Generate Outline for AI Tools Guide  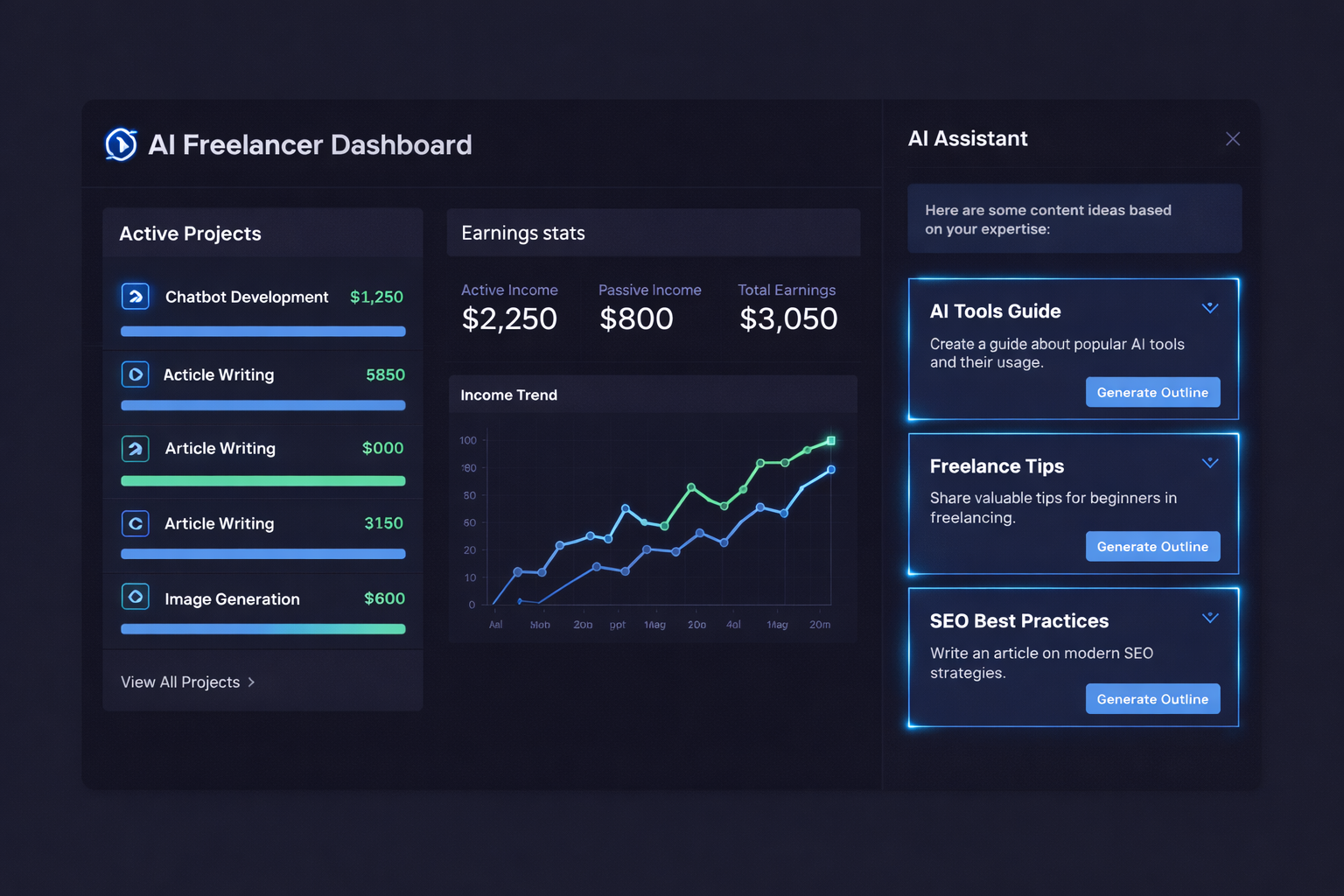pyautogui.click(x=1152, y=392)
